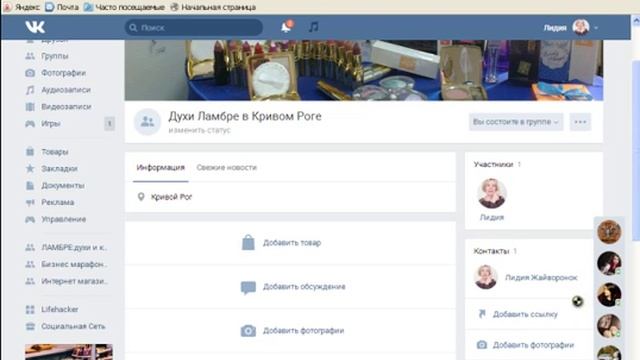The height and width of the screenshot is (360, 640).
Task: Click the group avatar placeholder icon
Action: click(147, 122)
